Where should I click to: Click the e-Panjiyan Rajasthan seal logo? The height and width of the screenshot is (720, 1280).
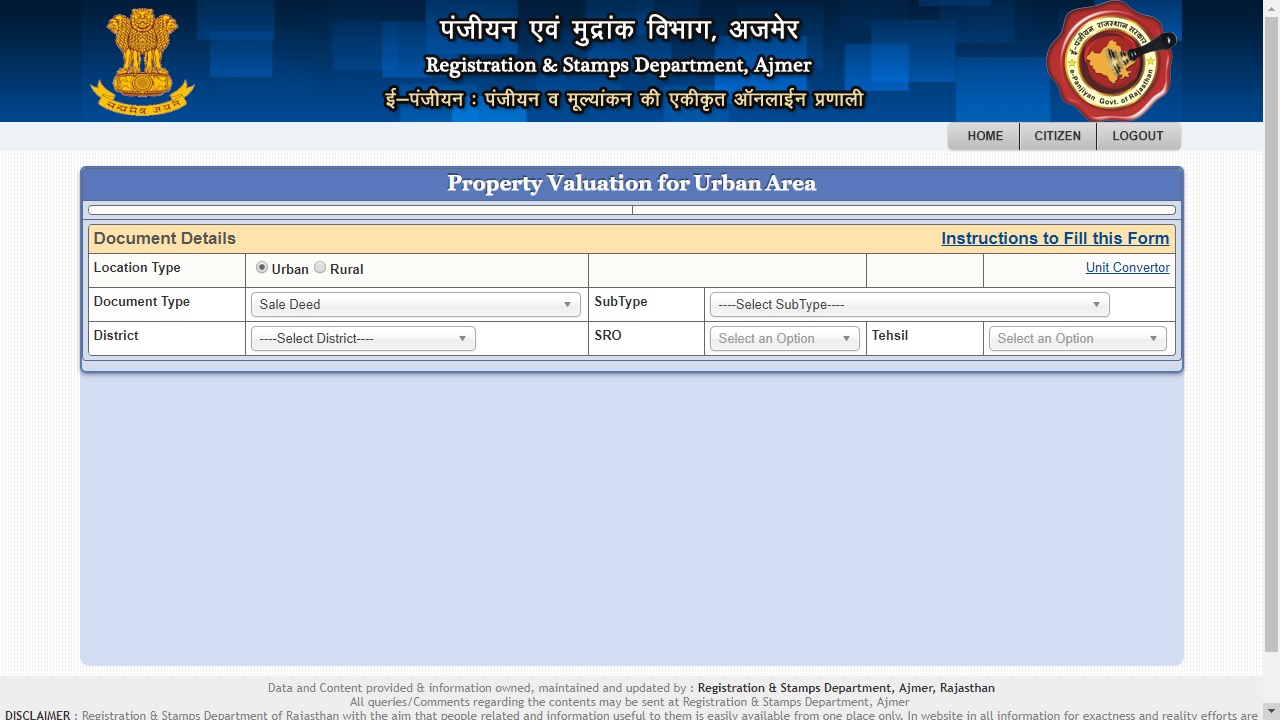coord(1110,60)
